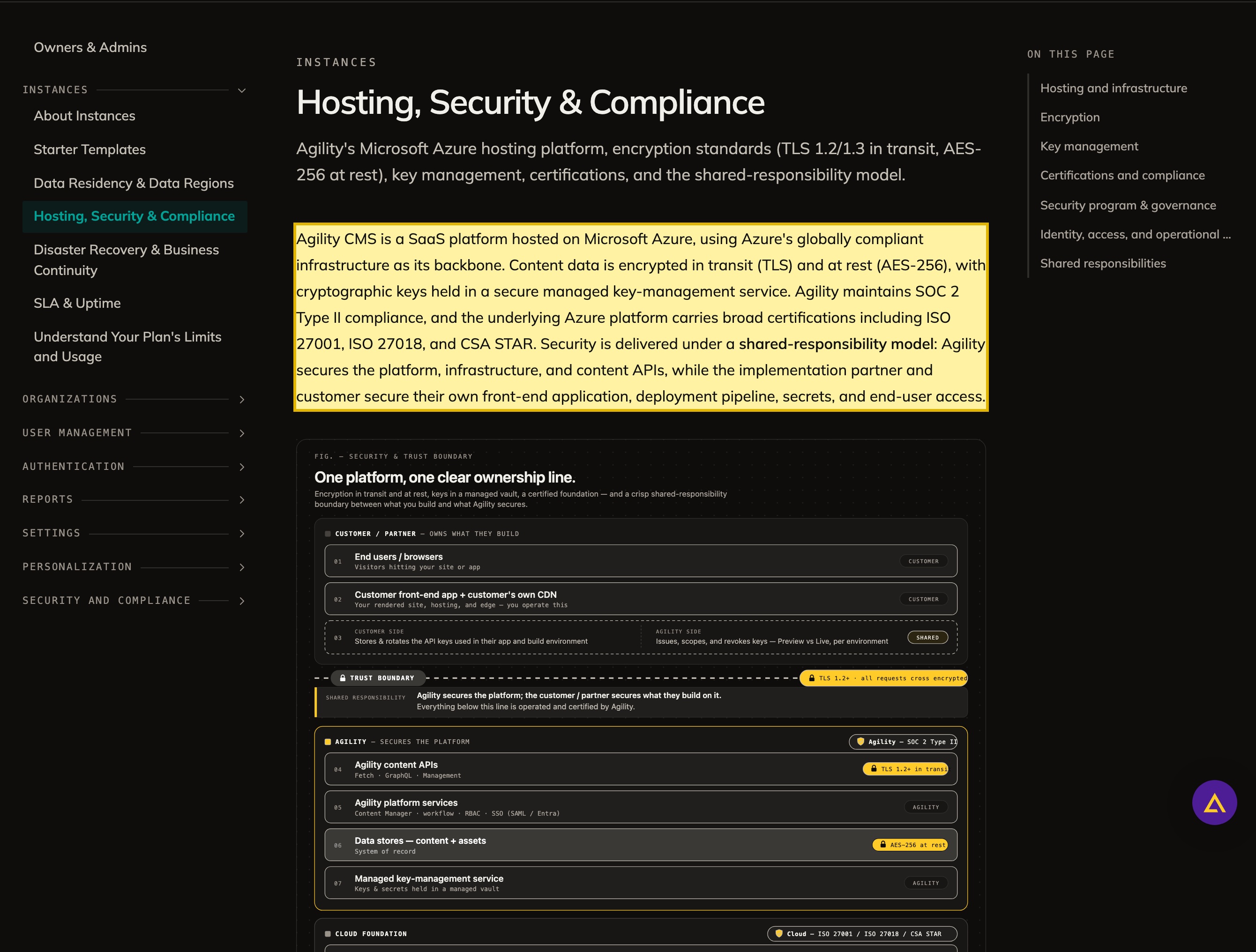Image resolution: width=1256 pixels, height=952 pixels.
Task: Click Customer Side text about rotating API keys
Action: click(471, 641)
